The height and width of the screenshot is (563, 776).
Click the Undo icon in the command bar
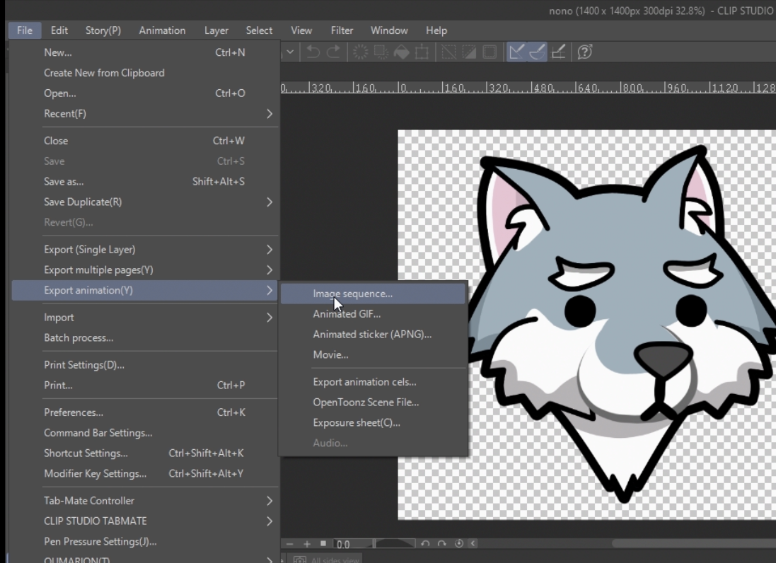(312, 52)
